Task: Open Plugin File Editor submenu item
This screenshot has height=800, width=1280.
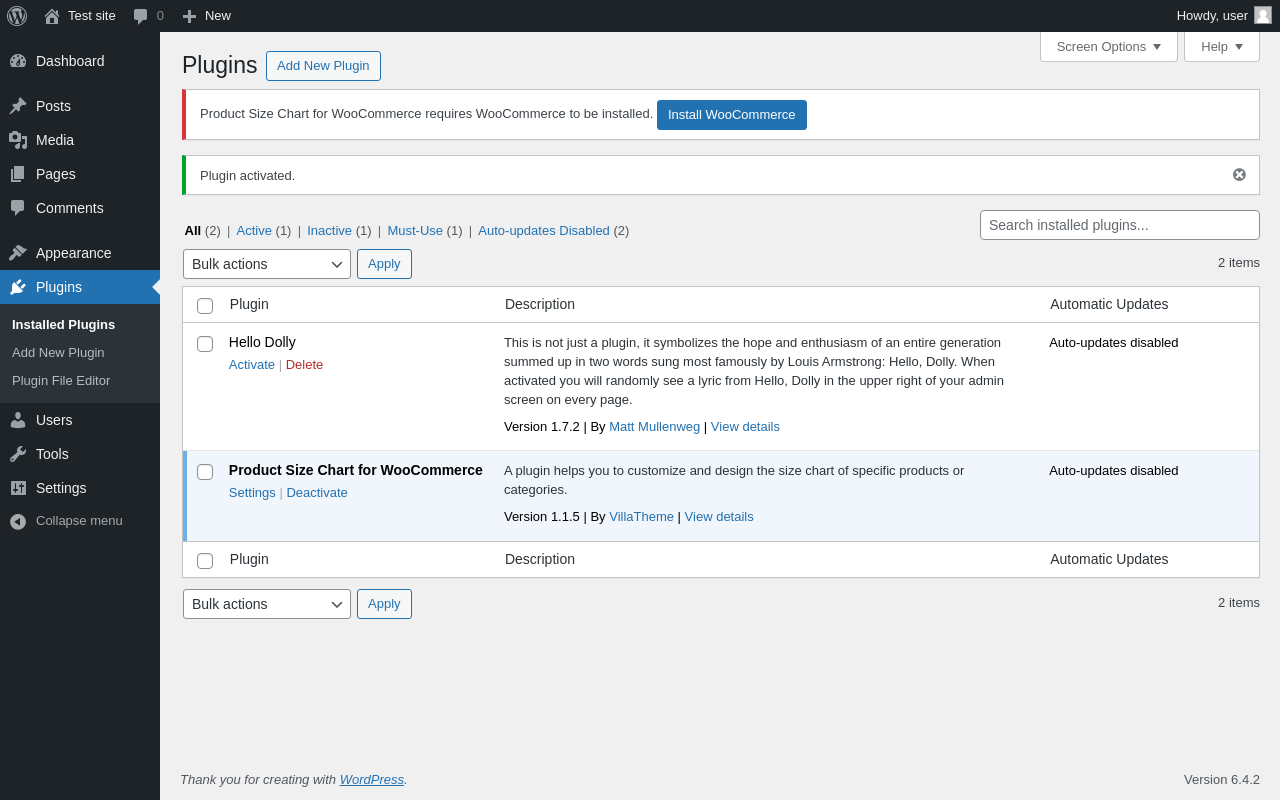Action: point(61,381)
